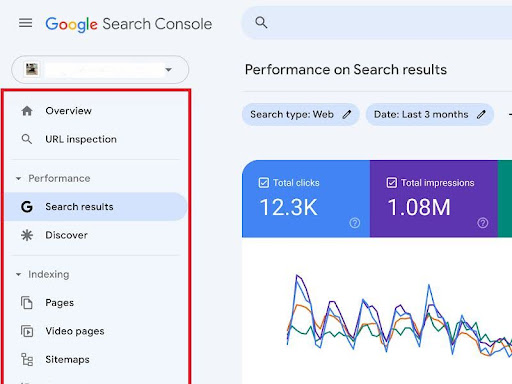This screenshot has width=512, height=384.
Task: Click the Total clicks 12.3K card
Action: tap(306, 199)
